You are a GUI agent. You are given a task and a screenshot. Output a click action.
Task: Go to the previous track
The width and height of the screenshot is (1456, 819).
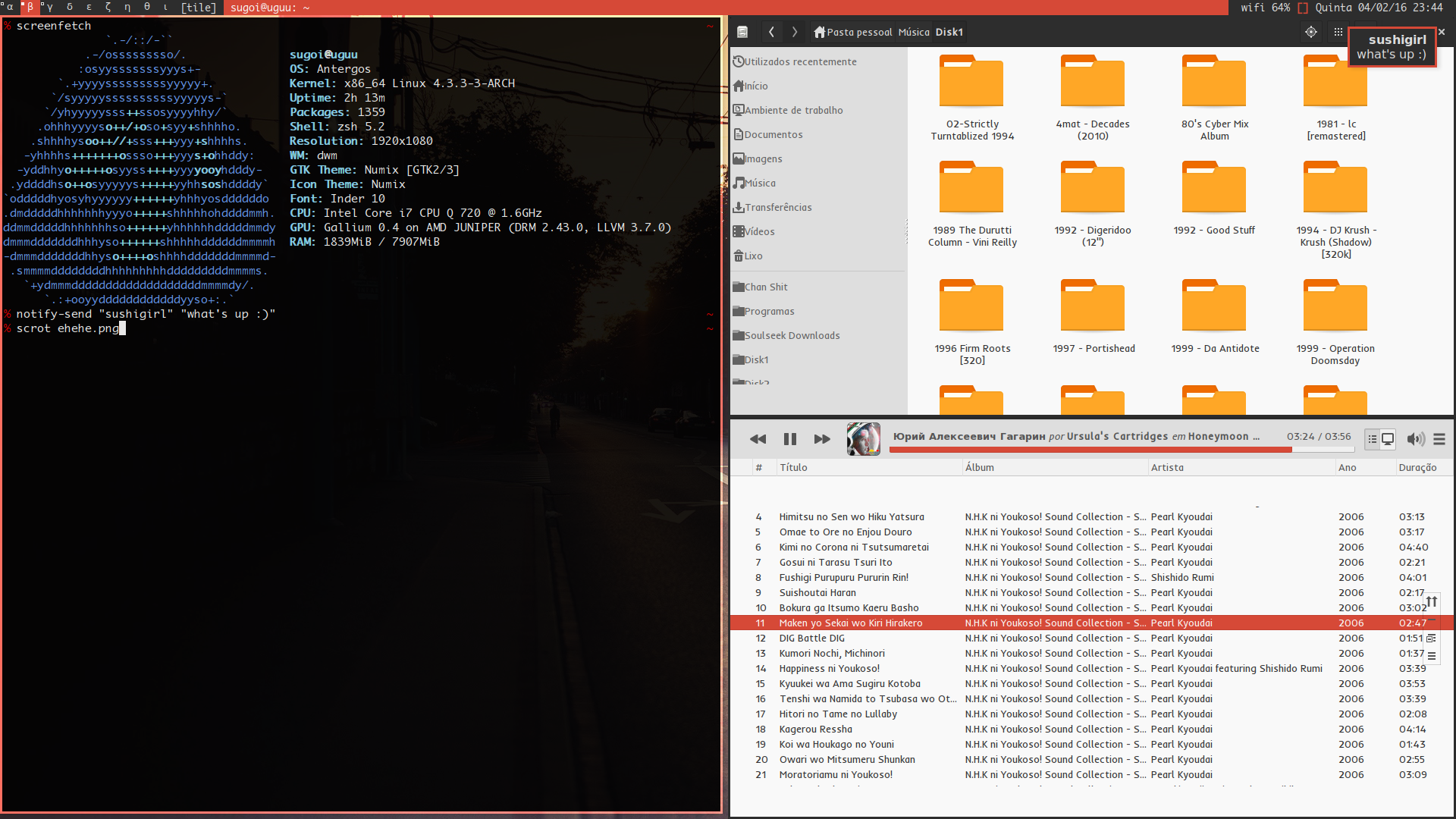point(758,439)
